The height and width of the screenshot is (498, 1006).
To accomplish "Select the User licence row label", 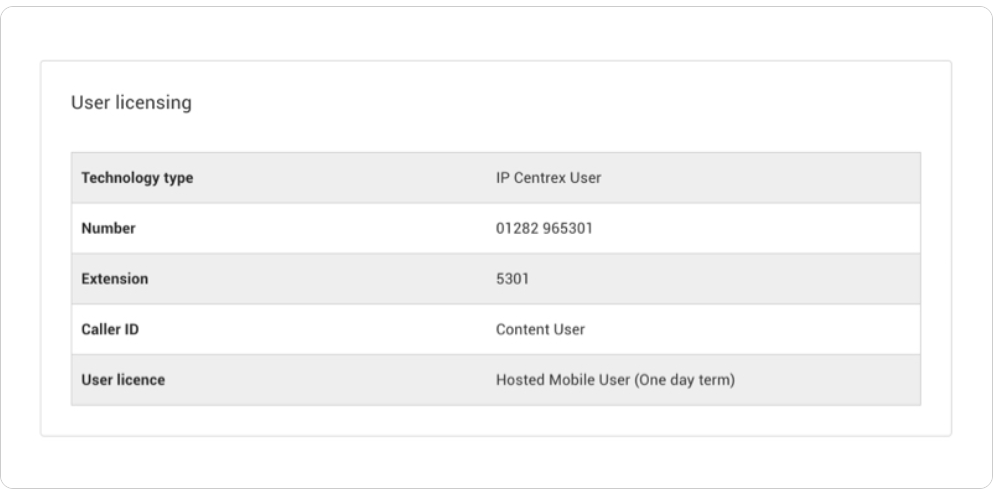I will pos(123,380).
